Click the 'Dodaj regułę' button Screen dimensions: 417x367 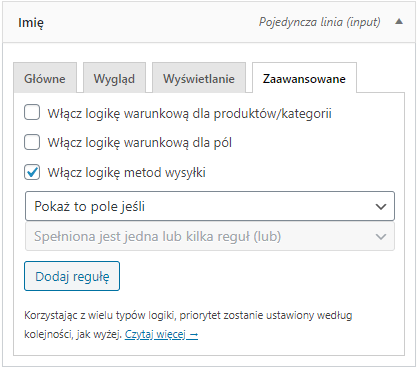click(72, 276)
